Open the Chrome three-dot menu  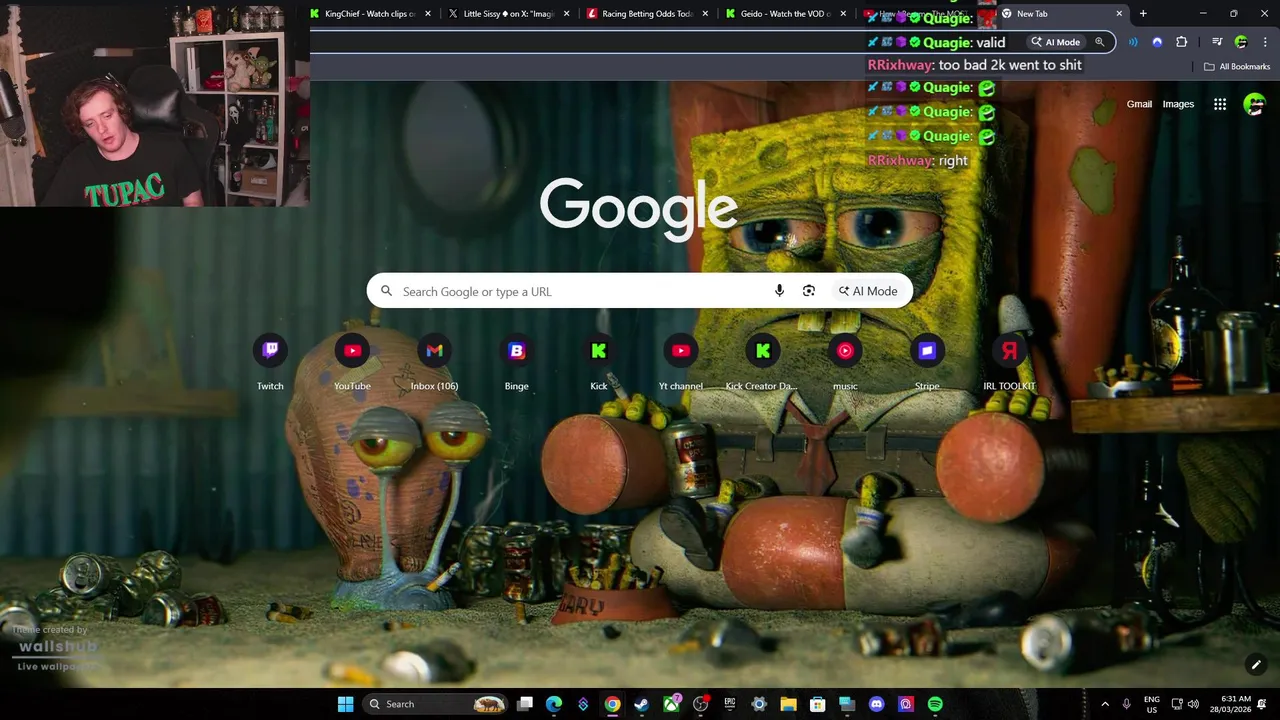[x=1264, y=42]
